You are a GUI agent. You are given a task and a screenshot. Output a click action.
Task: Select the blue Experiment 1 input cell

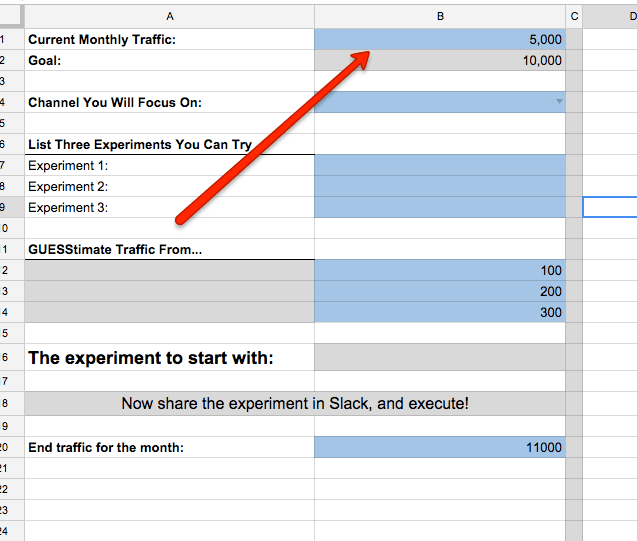click(x=439, y=165)
